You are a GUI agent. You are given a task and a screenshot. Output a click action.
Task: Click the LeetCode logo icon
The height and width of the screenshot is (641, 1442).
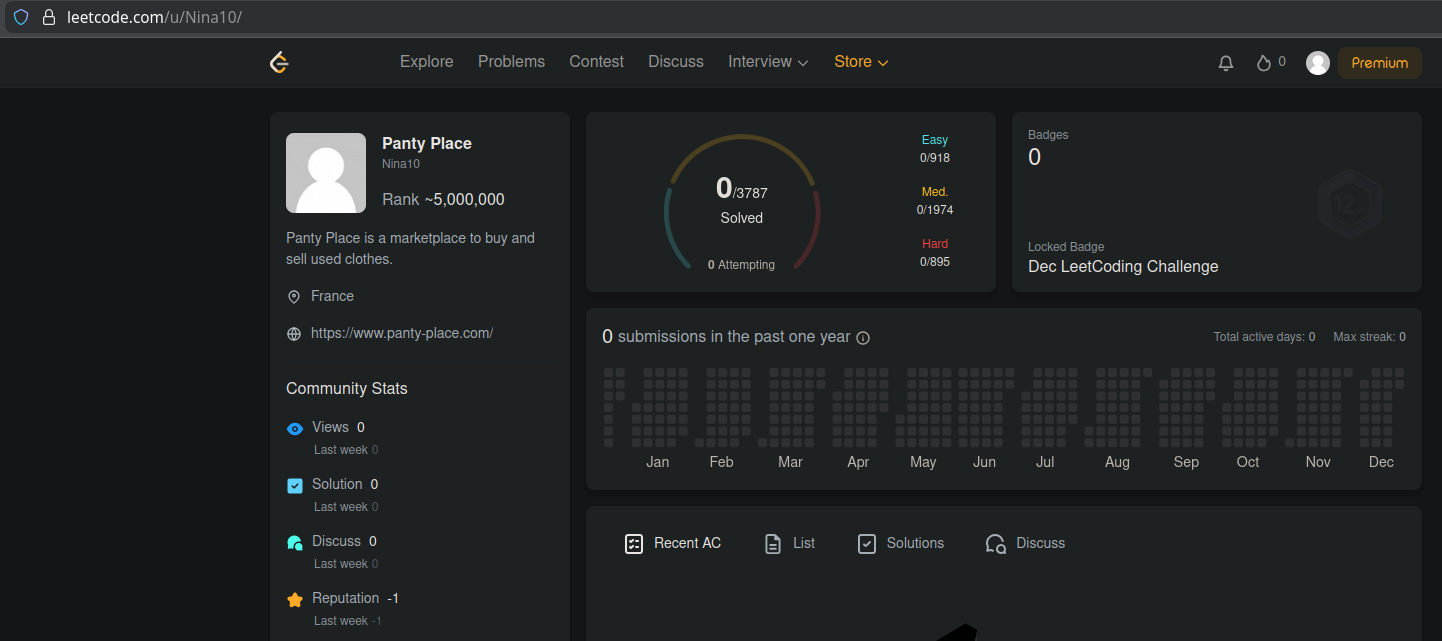coord(280,62)
